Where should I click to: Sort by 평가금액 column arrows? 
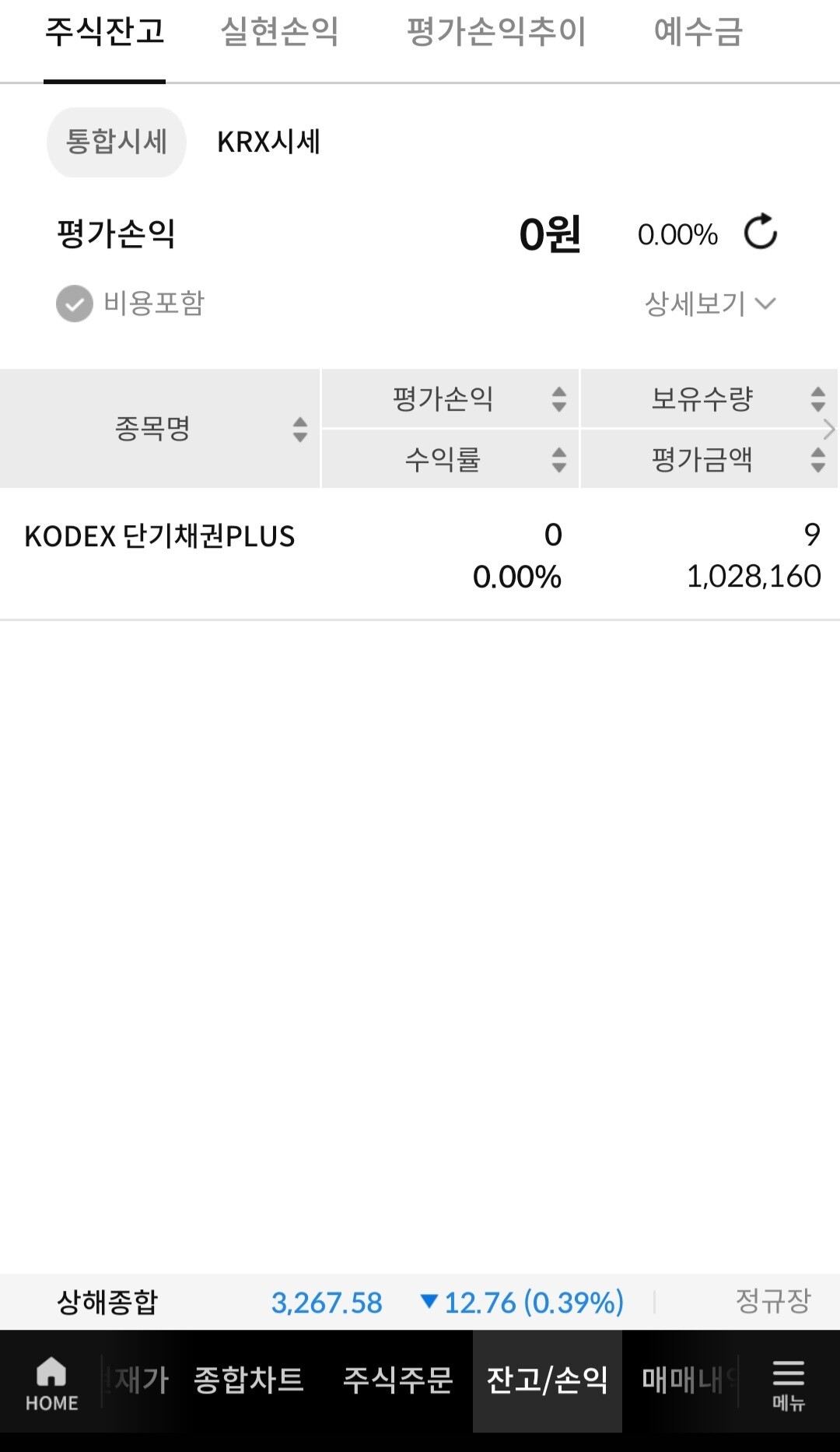(x=817, y=459)
